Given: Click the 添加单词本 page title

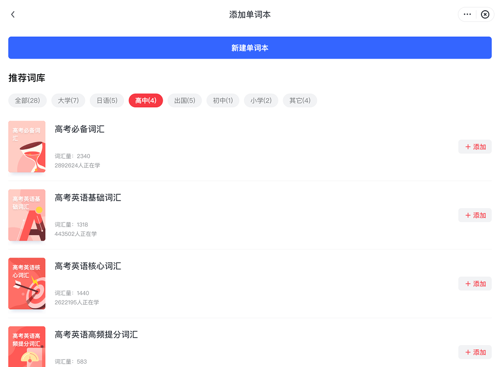Looking at the screenshot, I should coord(250,14).
